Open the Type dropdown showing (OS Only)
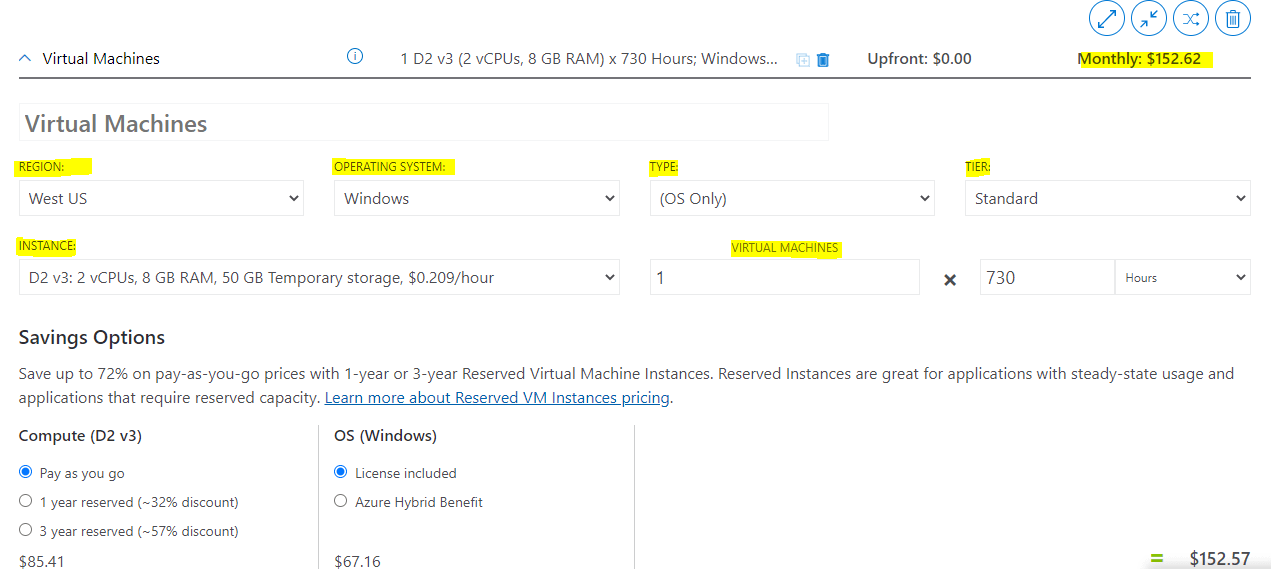The height and width of the screenshot is (569, 1271). pyautogui.click(x=792, y=198)
